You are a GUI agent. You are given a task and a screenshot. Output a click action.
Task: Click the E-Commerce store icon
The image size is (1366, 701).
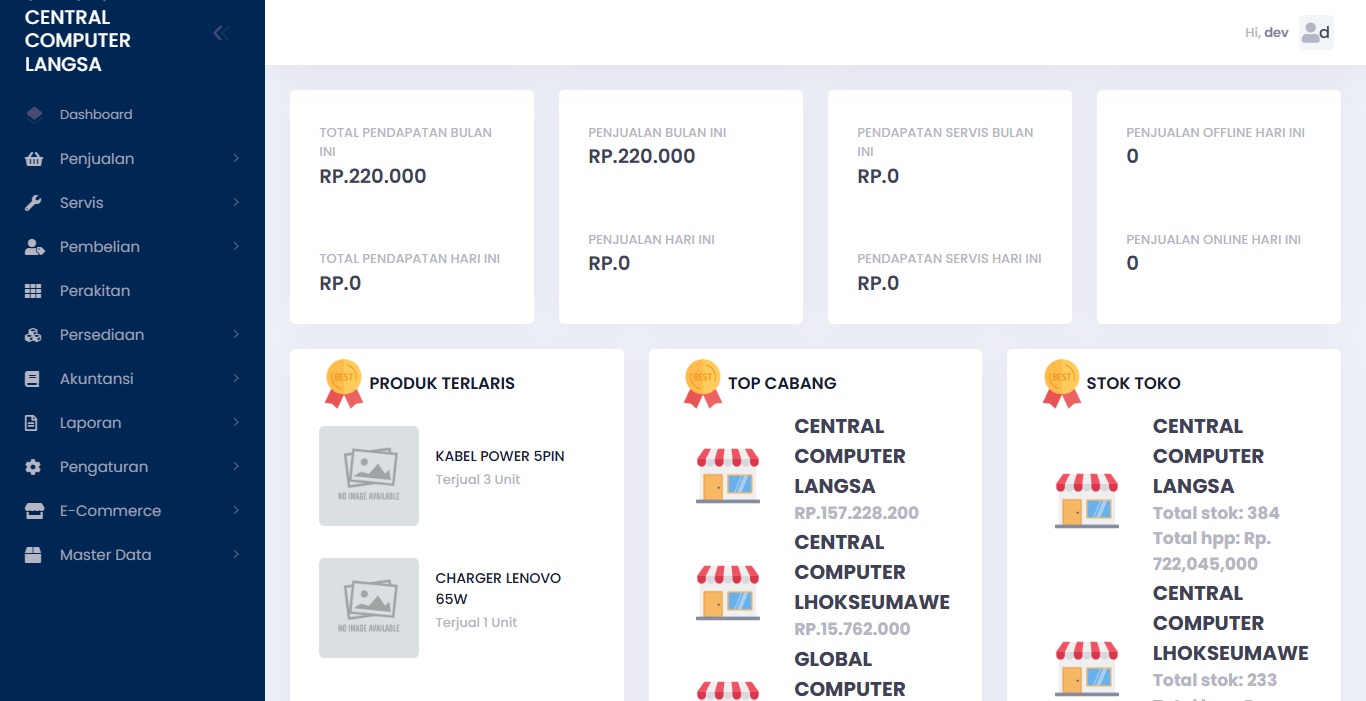(x=34, y=511)
